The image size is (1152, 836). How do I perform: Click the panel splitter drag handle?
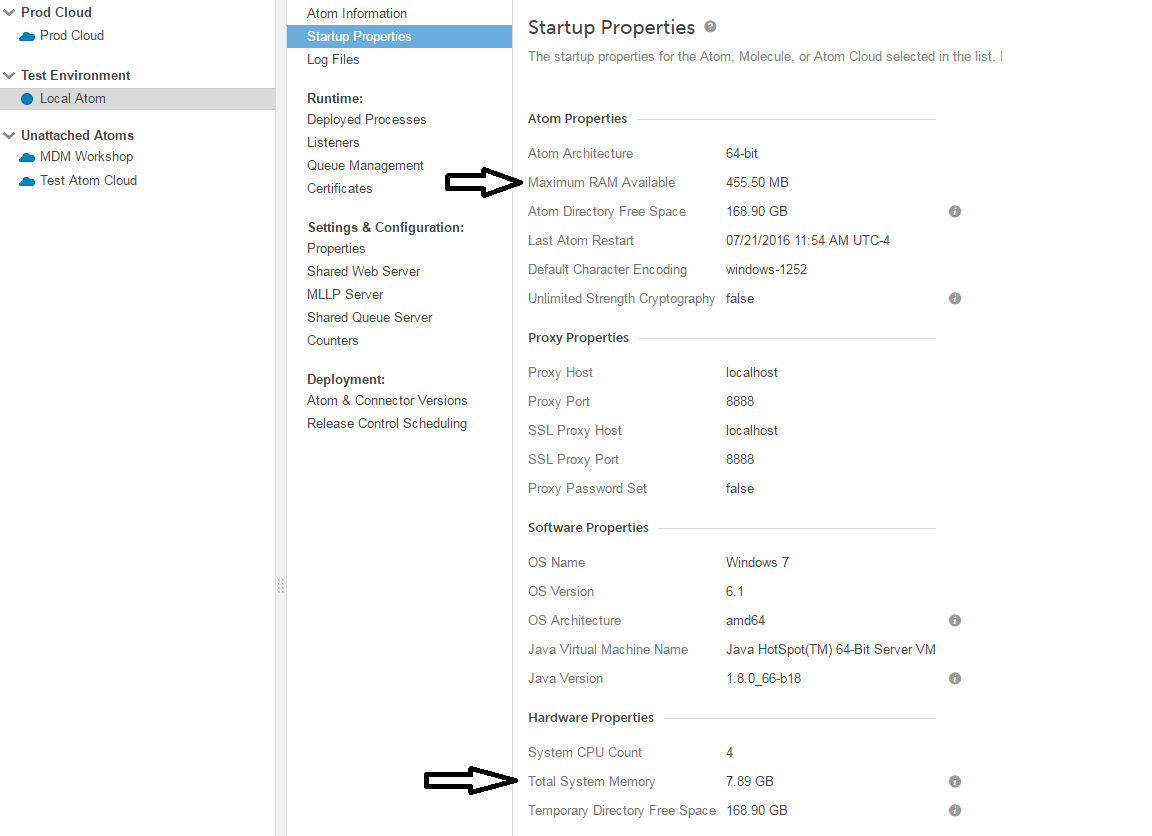281,586
